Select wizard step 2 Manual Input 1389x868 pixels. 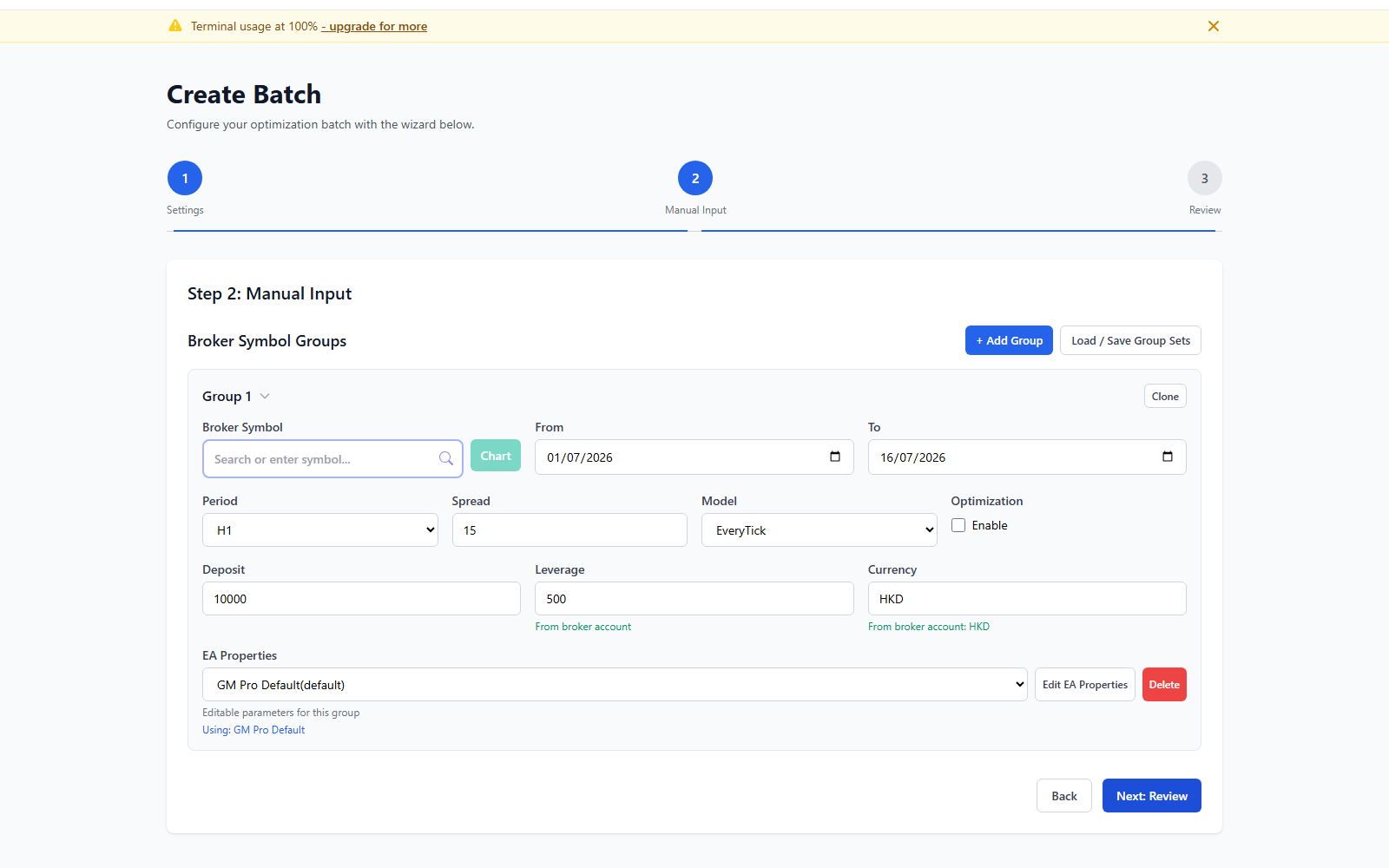coord(695,178)
